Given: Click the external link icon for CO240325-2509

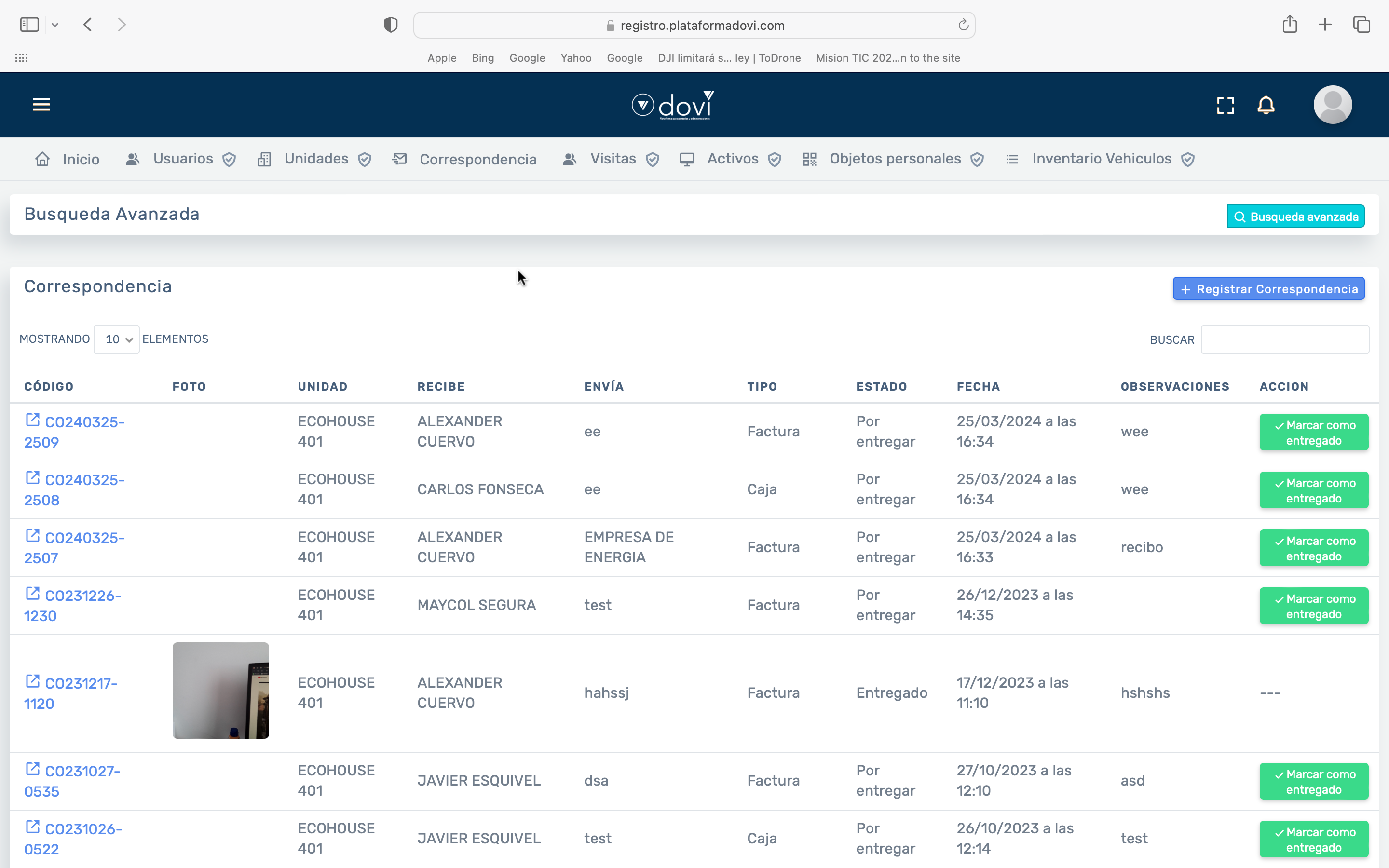Looking at the screenshot, I should click(x=33, y=420).
